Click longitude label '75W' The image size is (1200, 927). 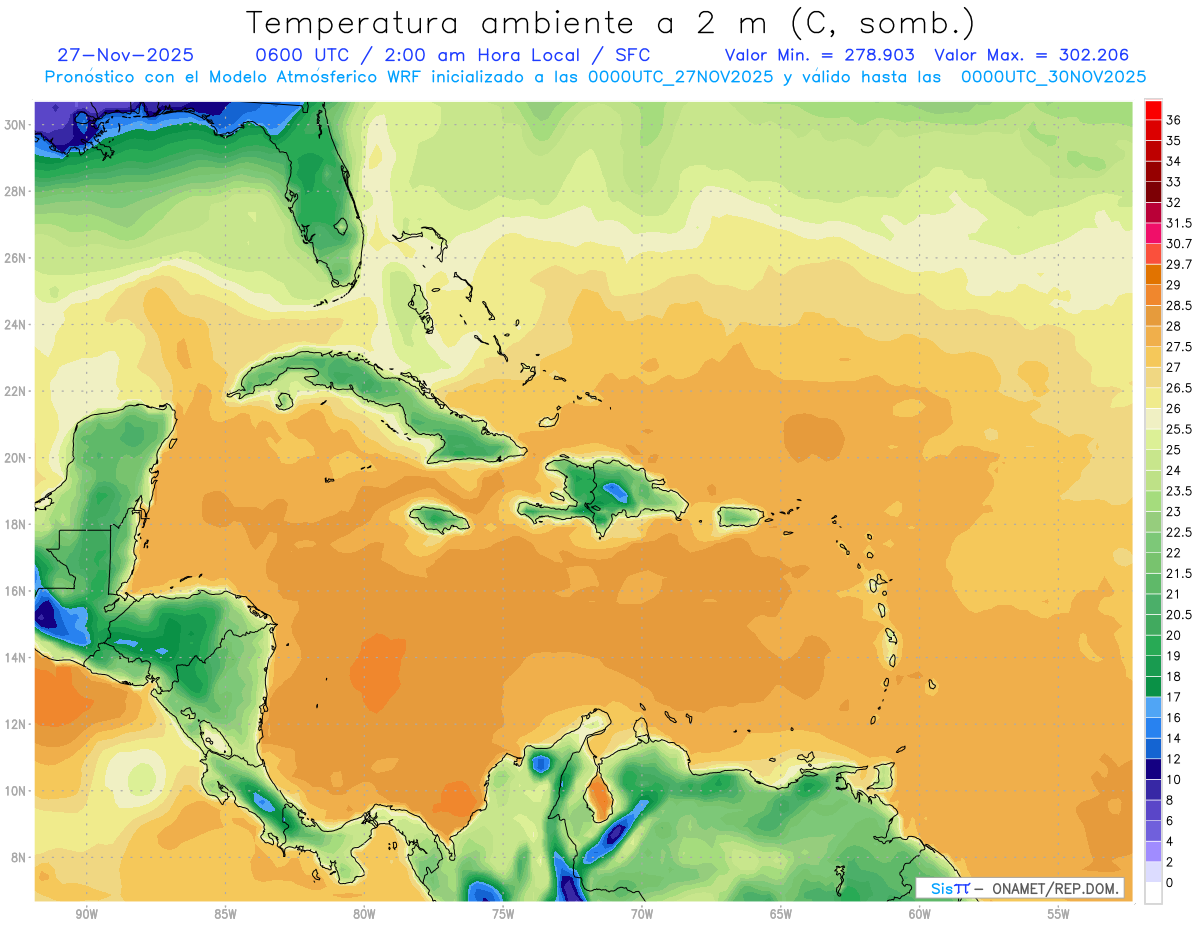click(x=503, y=914)
